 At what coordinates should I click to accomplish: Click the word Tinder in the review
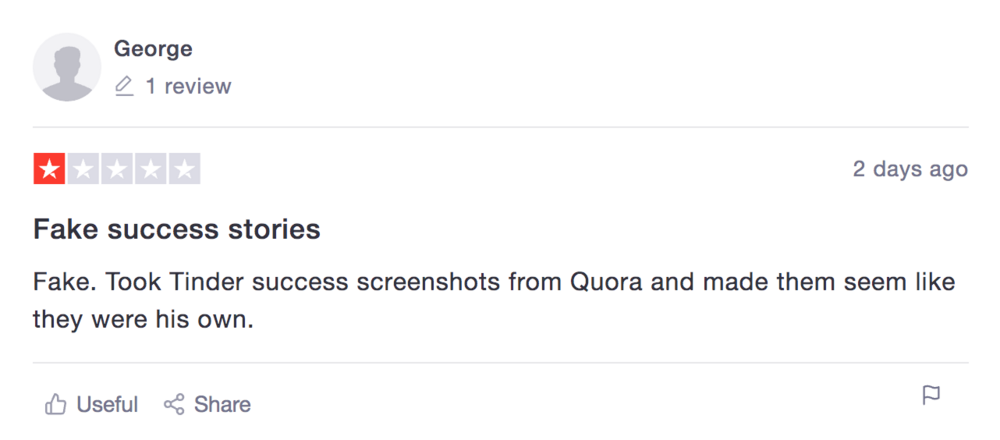coord(174,282)
